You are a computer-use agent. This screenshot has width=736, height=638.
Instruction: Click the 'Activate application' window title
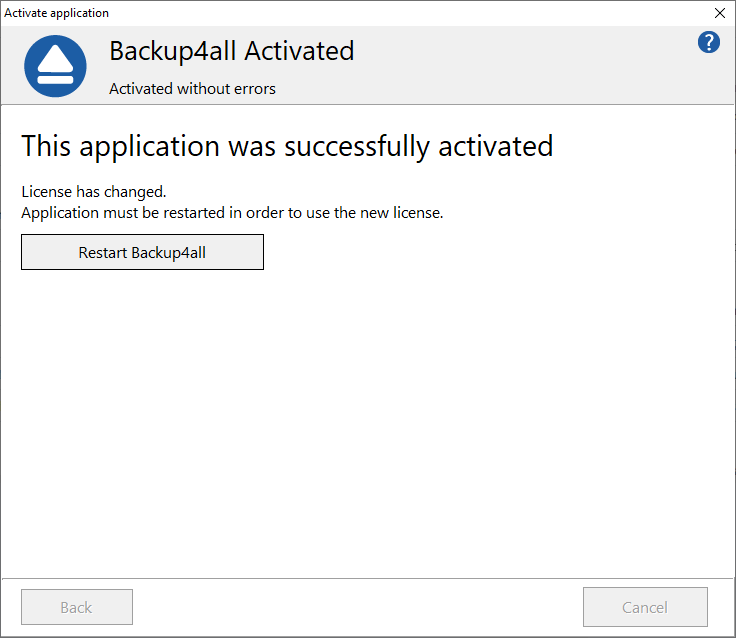point(56,13)
